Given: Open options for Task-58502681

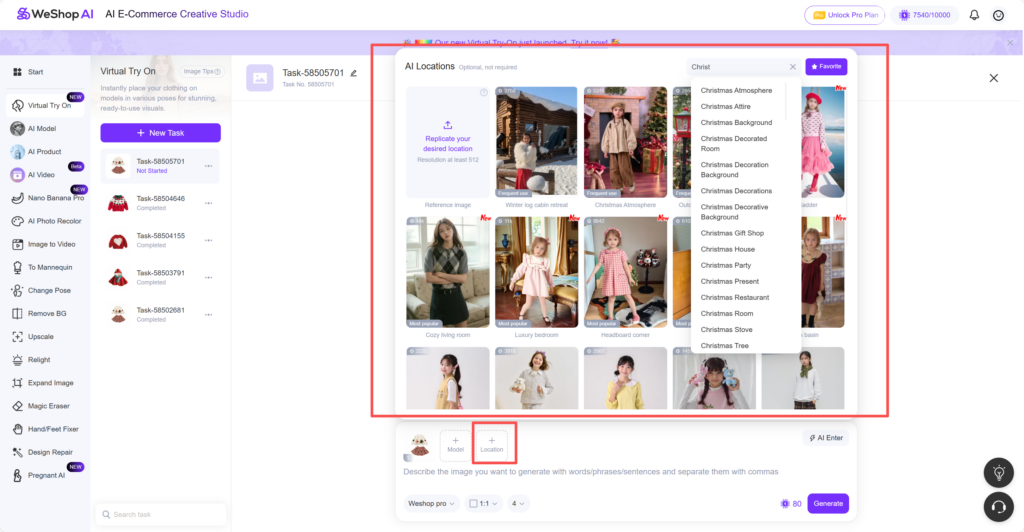Looking at the screenshot, I should (x=208, y=315).
